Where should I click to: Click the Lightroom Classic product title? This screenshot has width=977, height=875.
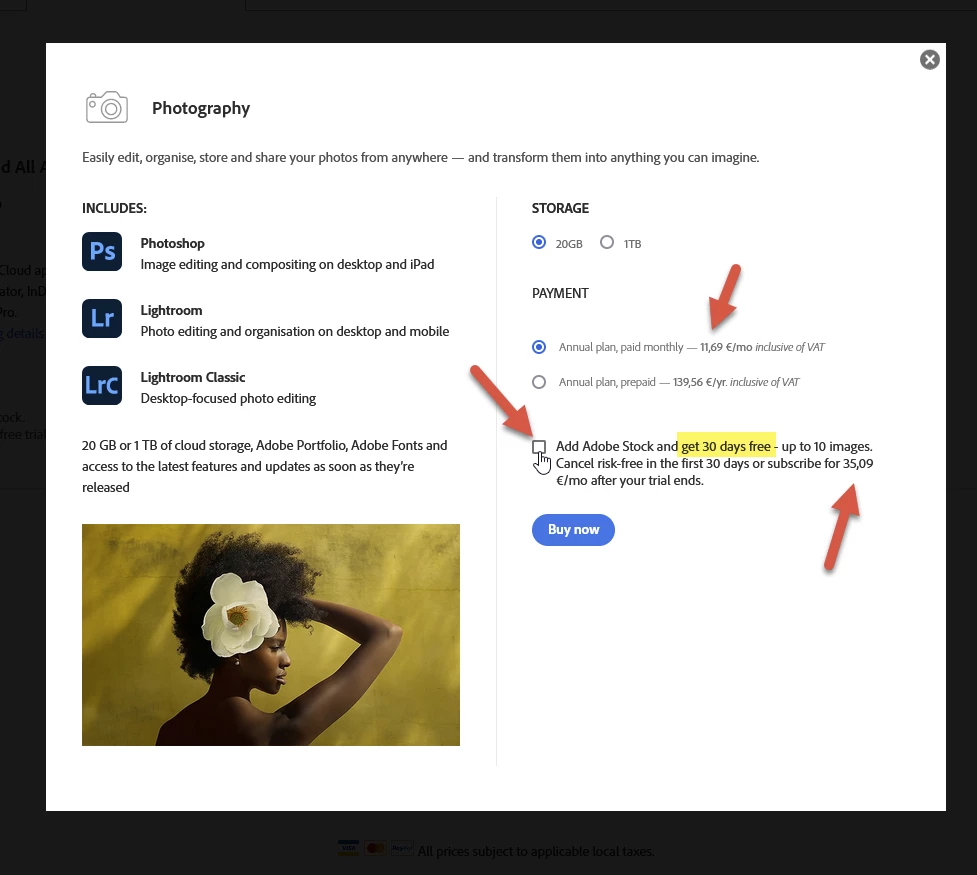[x=193, y=377]
